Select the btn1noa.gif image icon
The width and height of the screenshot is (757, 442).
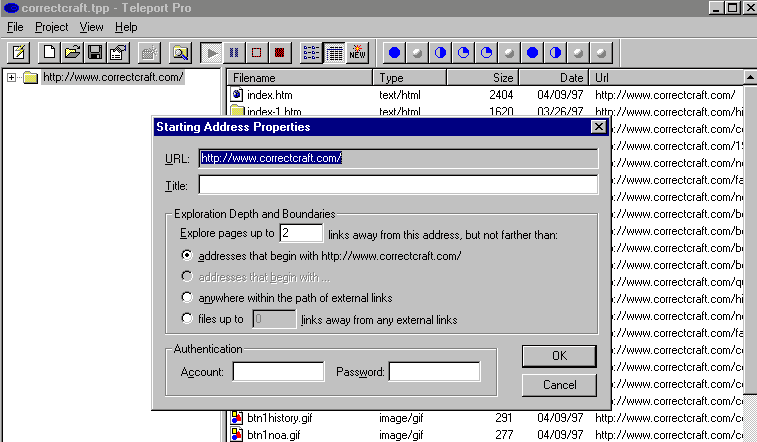point(237,434)
